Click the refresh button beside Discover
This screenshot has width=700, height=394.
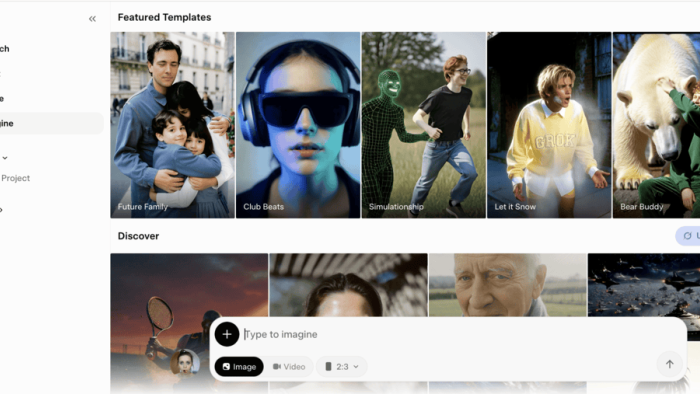(688, 236)
